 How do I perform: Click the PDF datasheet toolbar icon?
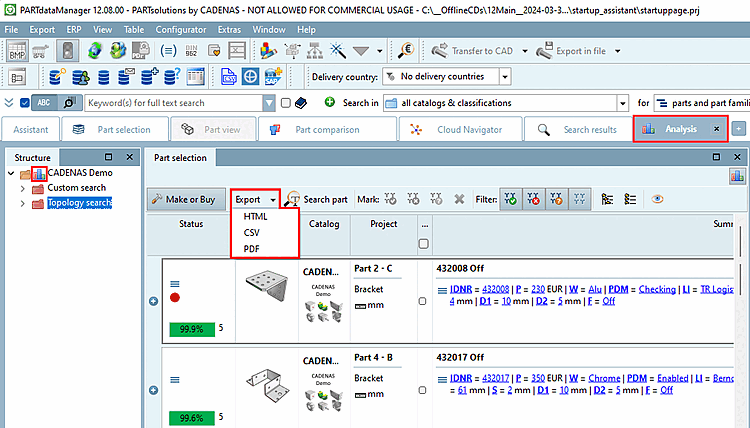(x=140, y=51)
